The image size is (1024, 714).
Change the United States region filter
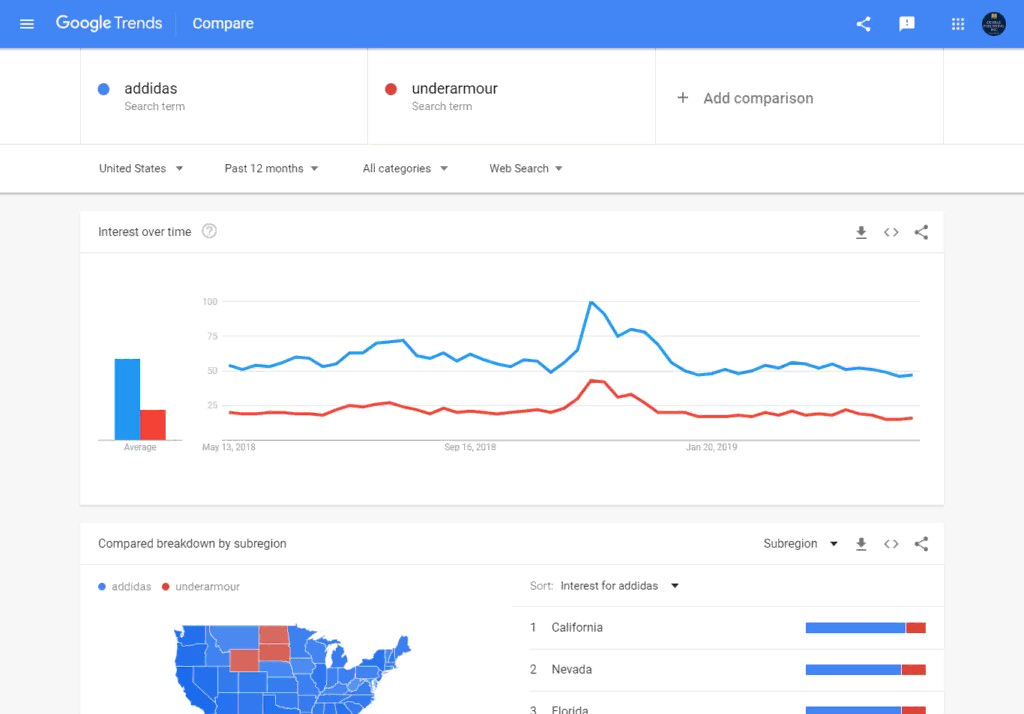pyautogui.click(x=140, y=168)
